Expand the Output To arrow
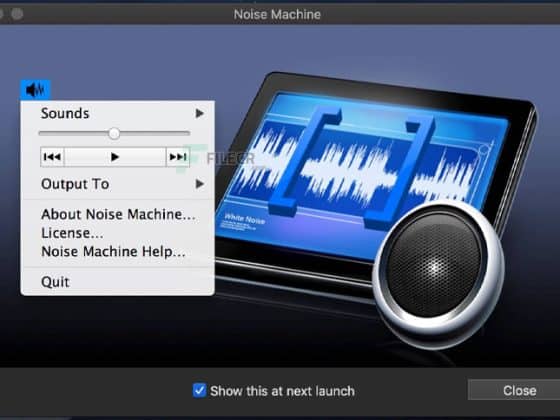 pos(200,184)
